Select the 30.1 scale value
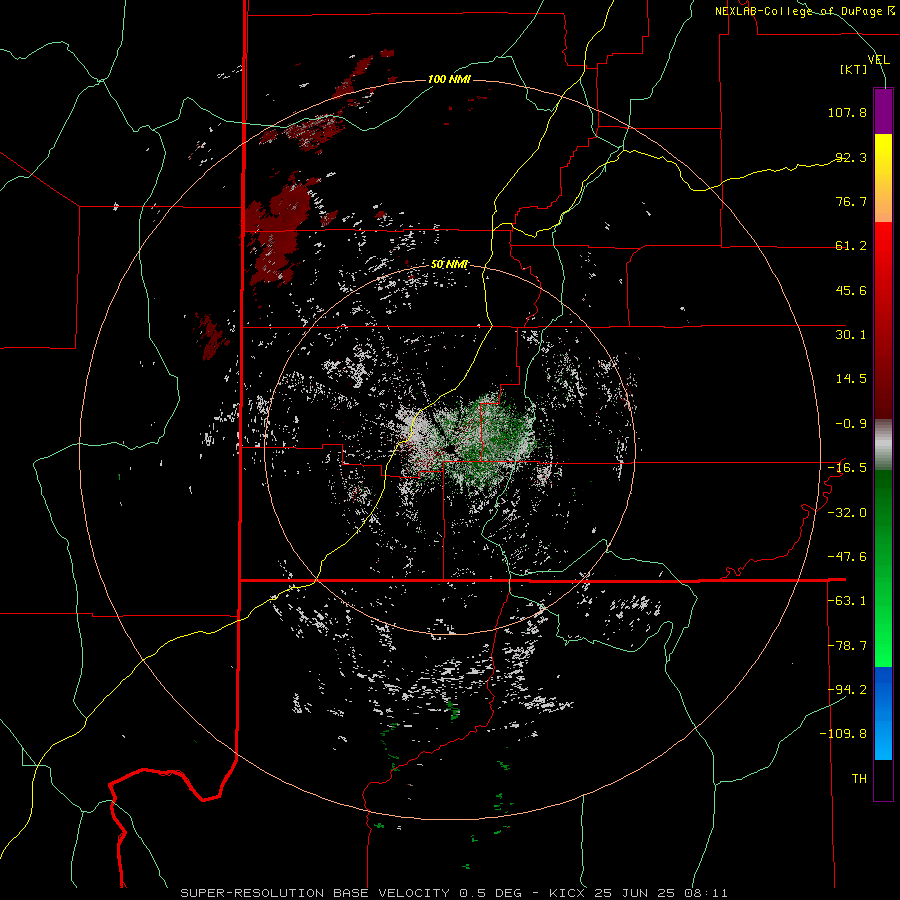The image size is (900, 900). point(851,335)
